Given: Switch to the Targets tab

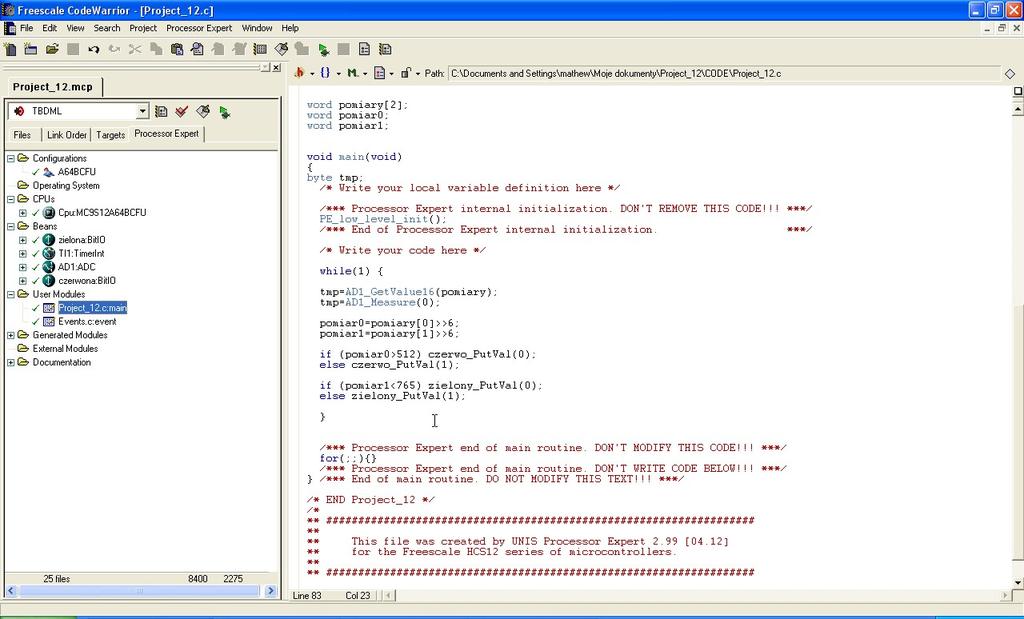Looking at the screenshot, I should 110,135.
